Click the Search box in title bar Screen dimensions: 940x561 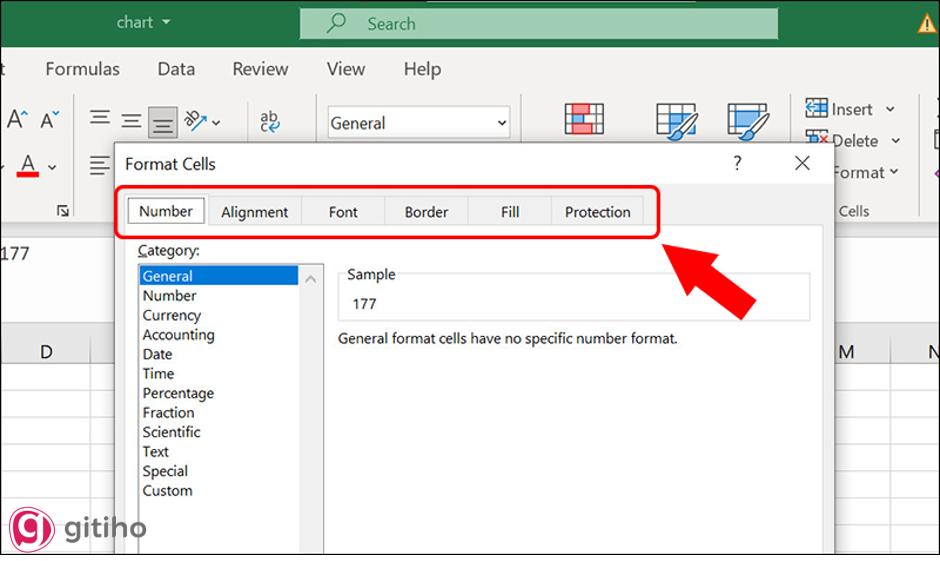(538, 23)
